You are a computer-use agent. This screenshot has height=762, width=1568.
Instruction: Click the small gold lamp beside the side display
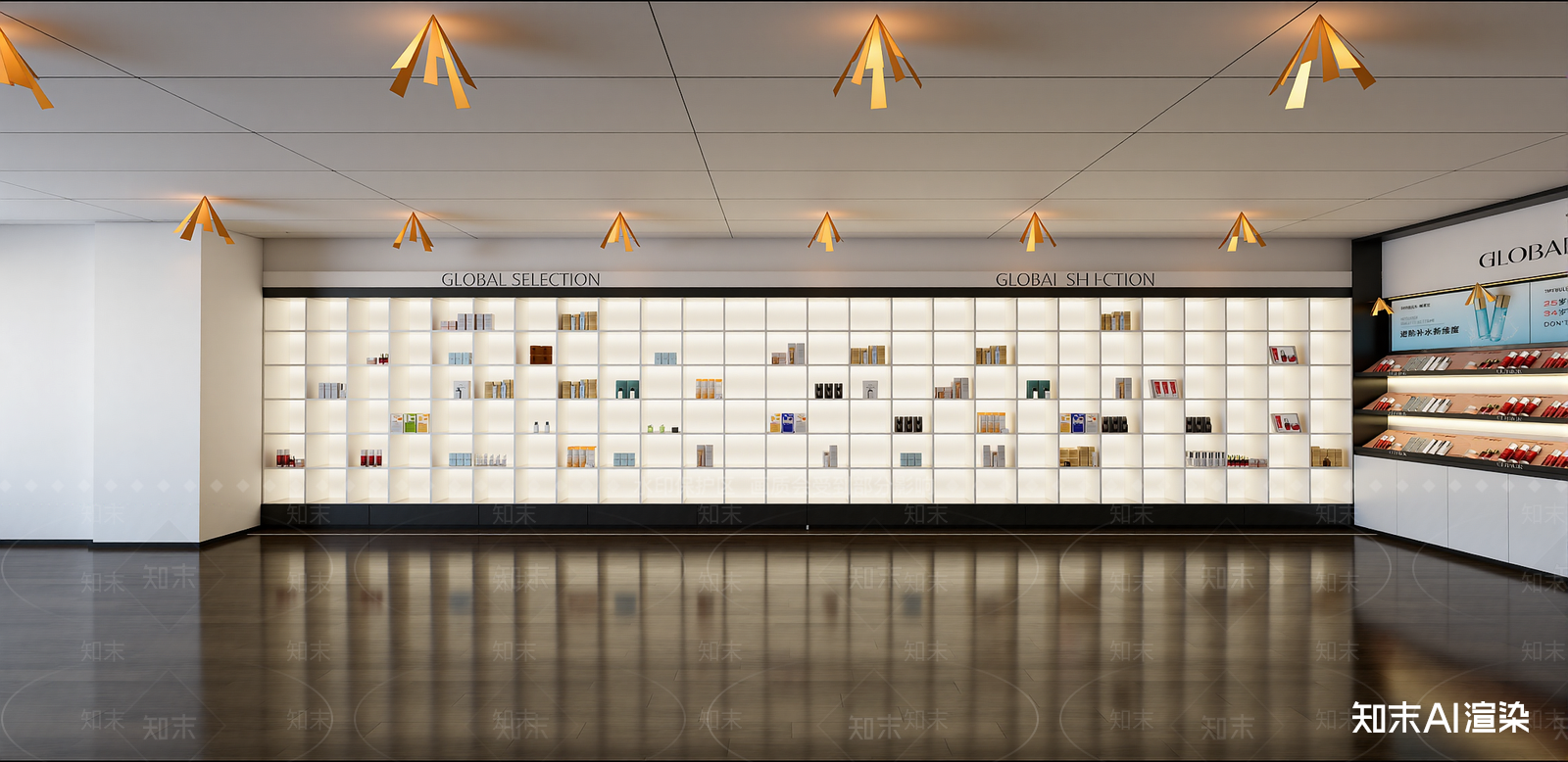(1382, 307)
